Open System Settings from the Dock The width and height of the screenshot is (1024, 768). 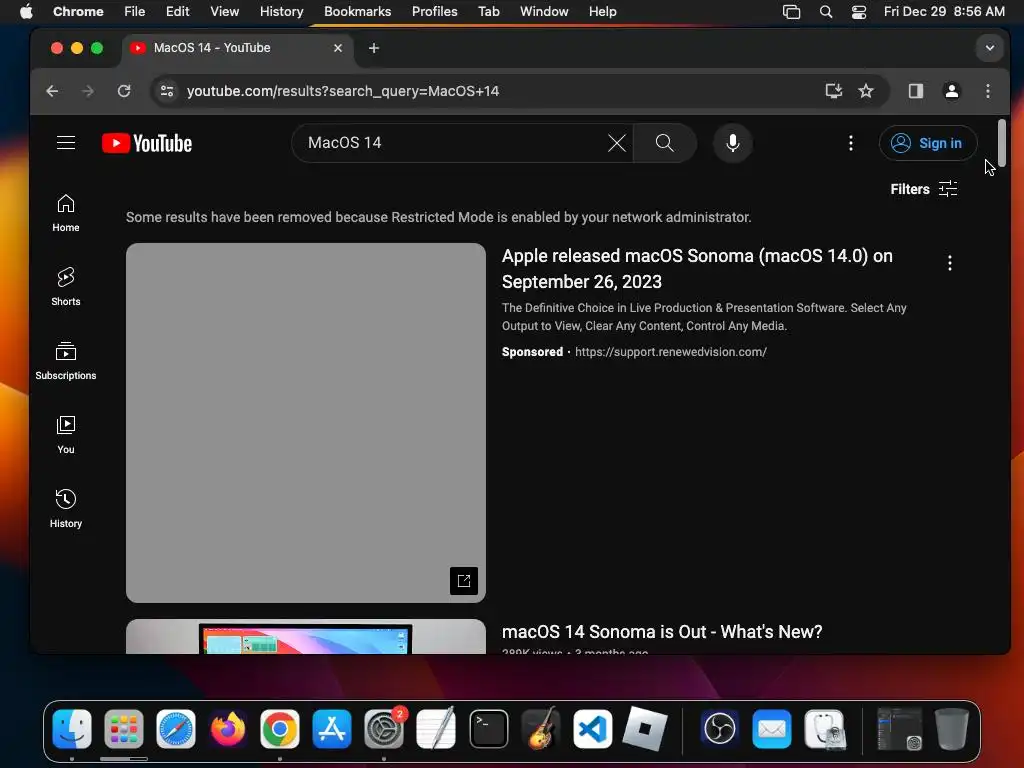click(x=384, y=729)
